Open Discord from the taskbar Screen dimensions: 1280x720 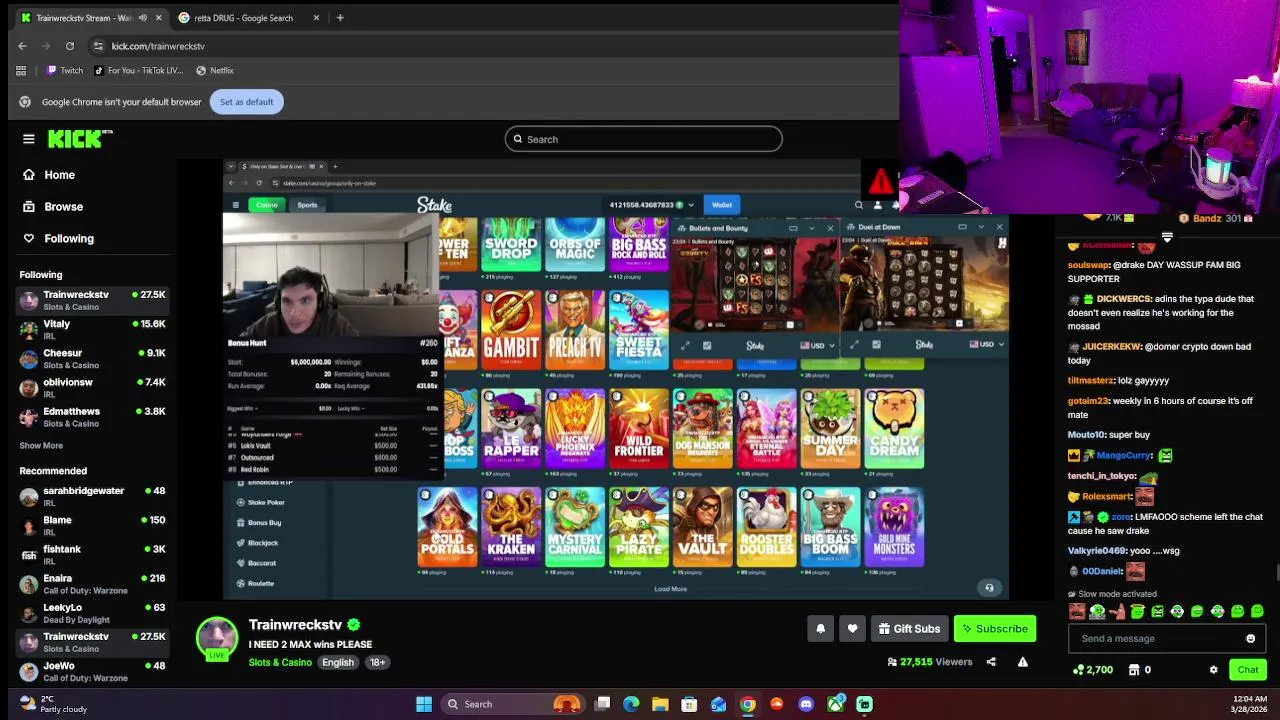(x=806, y=704)
